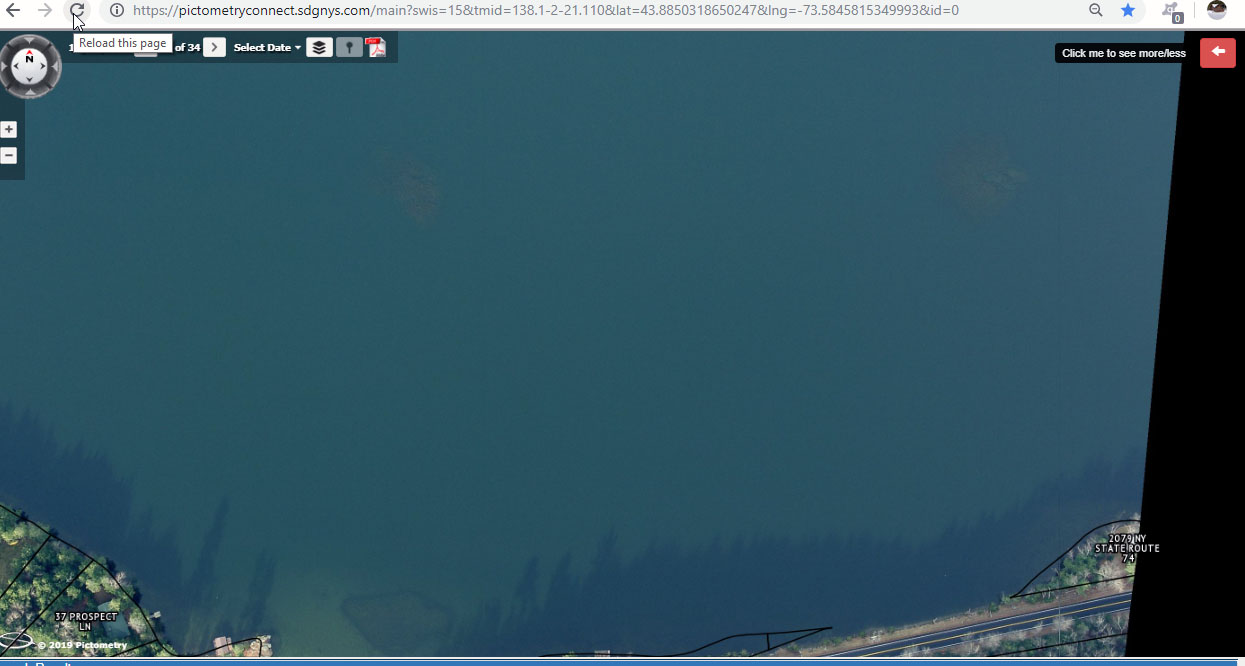Click the blue bookmark star
This screenshot has width=1245, height=666.
(1128, 10)
